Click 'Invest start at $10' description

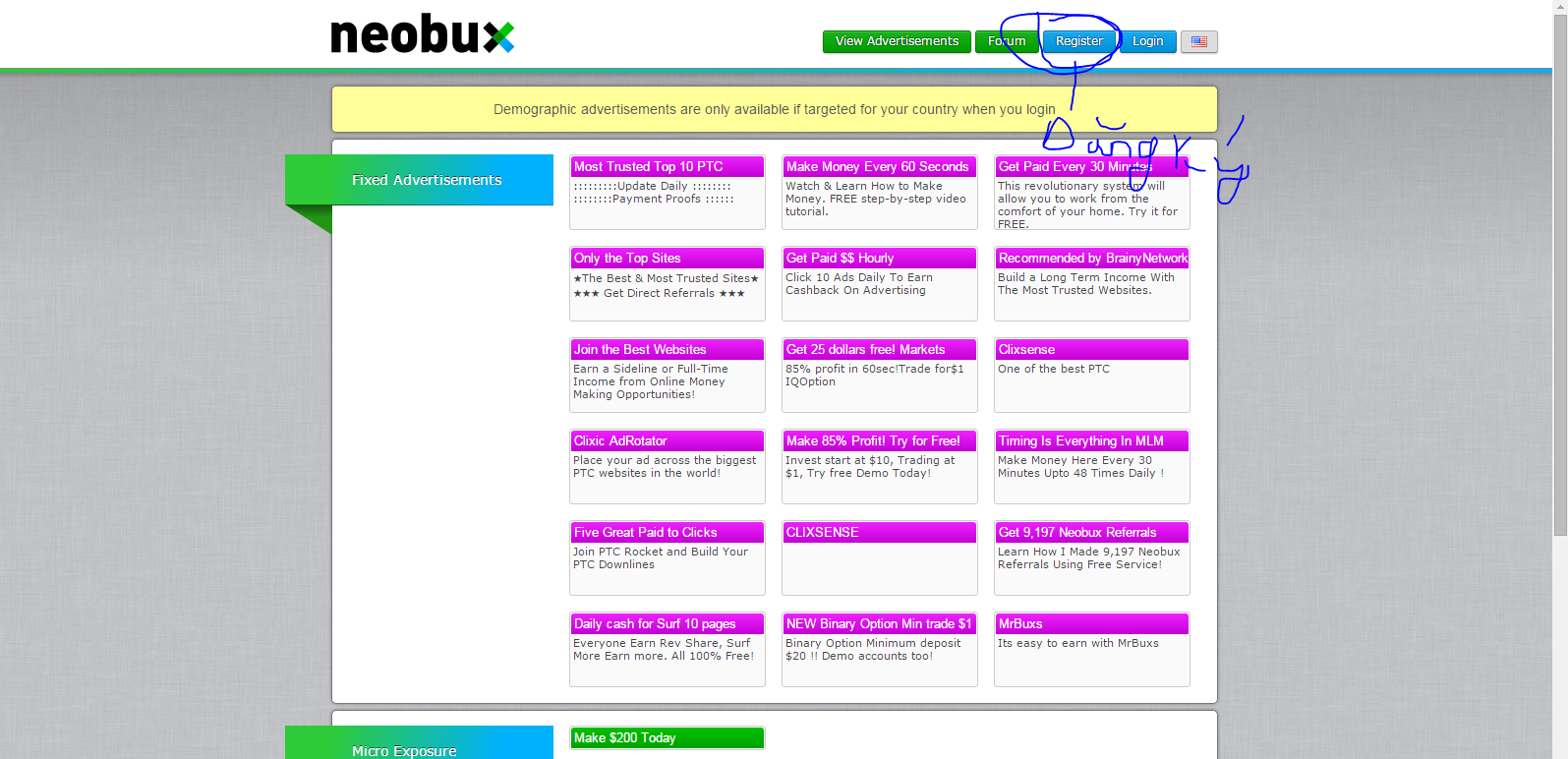(870, 467)
